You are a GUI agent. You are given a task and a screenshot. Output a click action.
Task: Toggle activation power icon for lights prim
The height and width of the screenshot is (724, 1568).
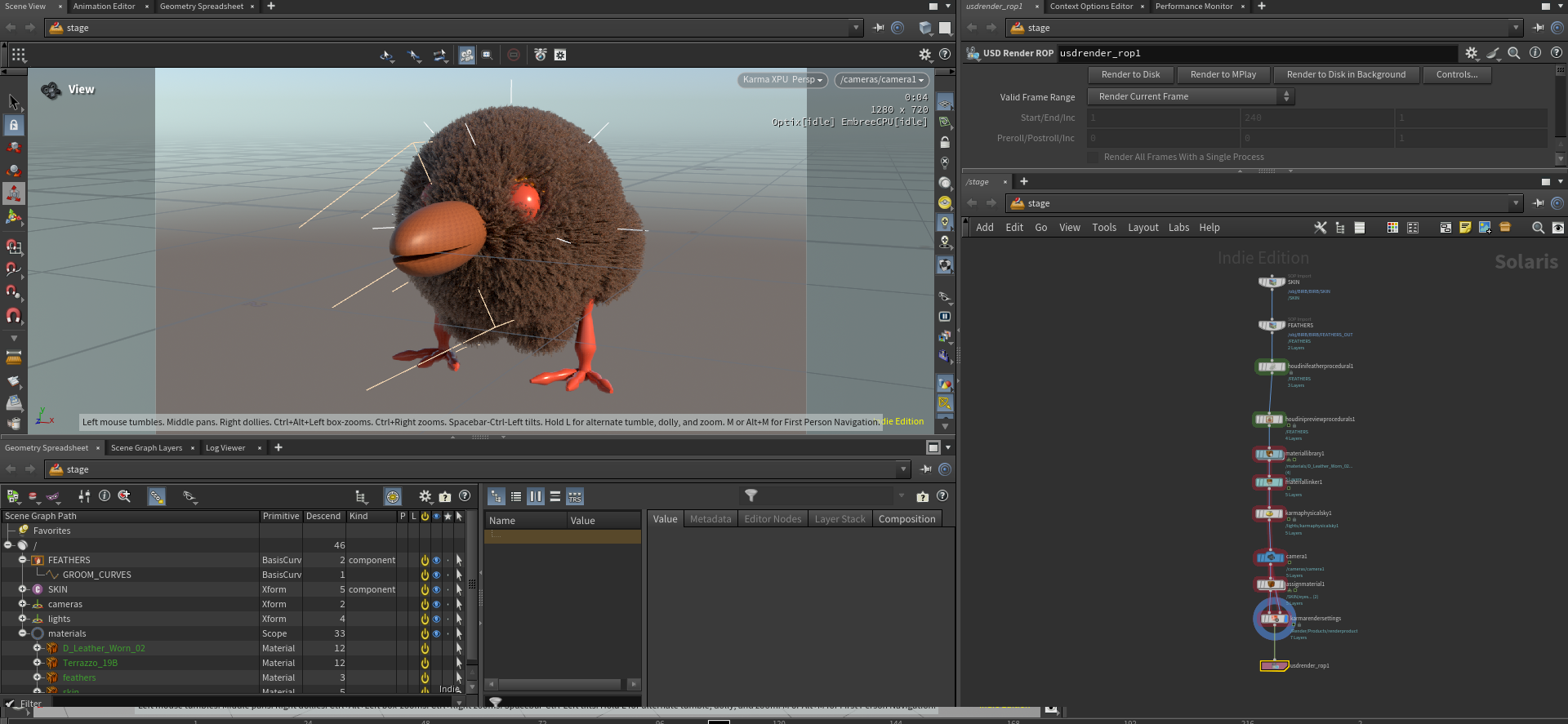click(x=425, y=619)
